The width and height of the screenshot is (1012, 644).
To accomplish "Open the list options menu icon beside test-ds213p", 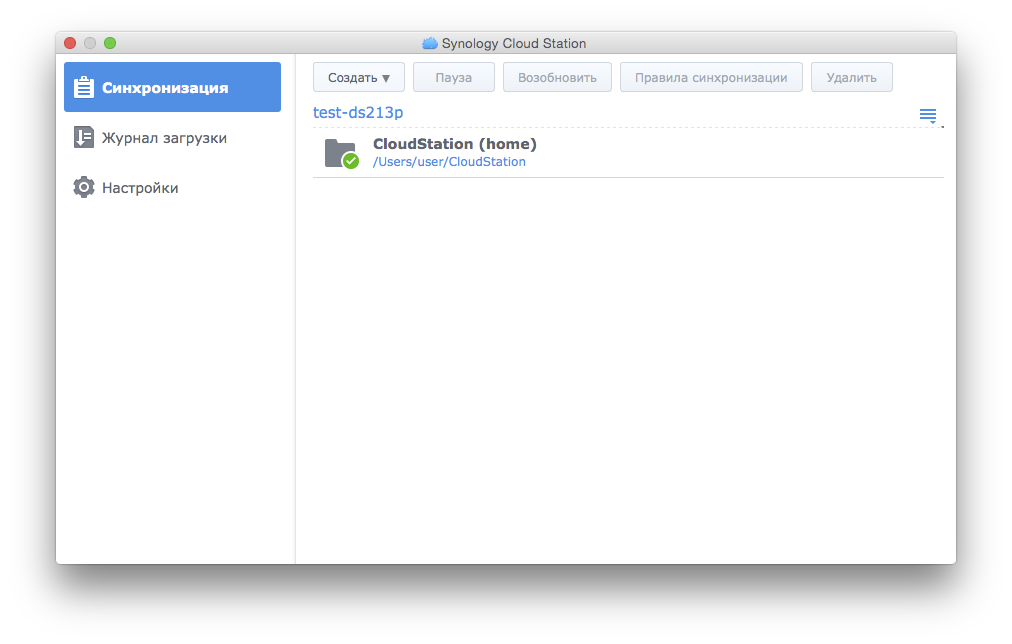I will pyautogui.click(x=928, y=116).
